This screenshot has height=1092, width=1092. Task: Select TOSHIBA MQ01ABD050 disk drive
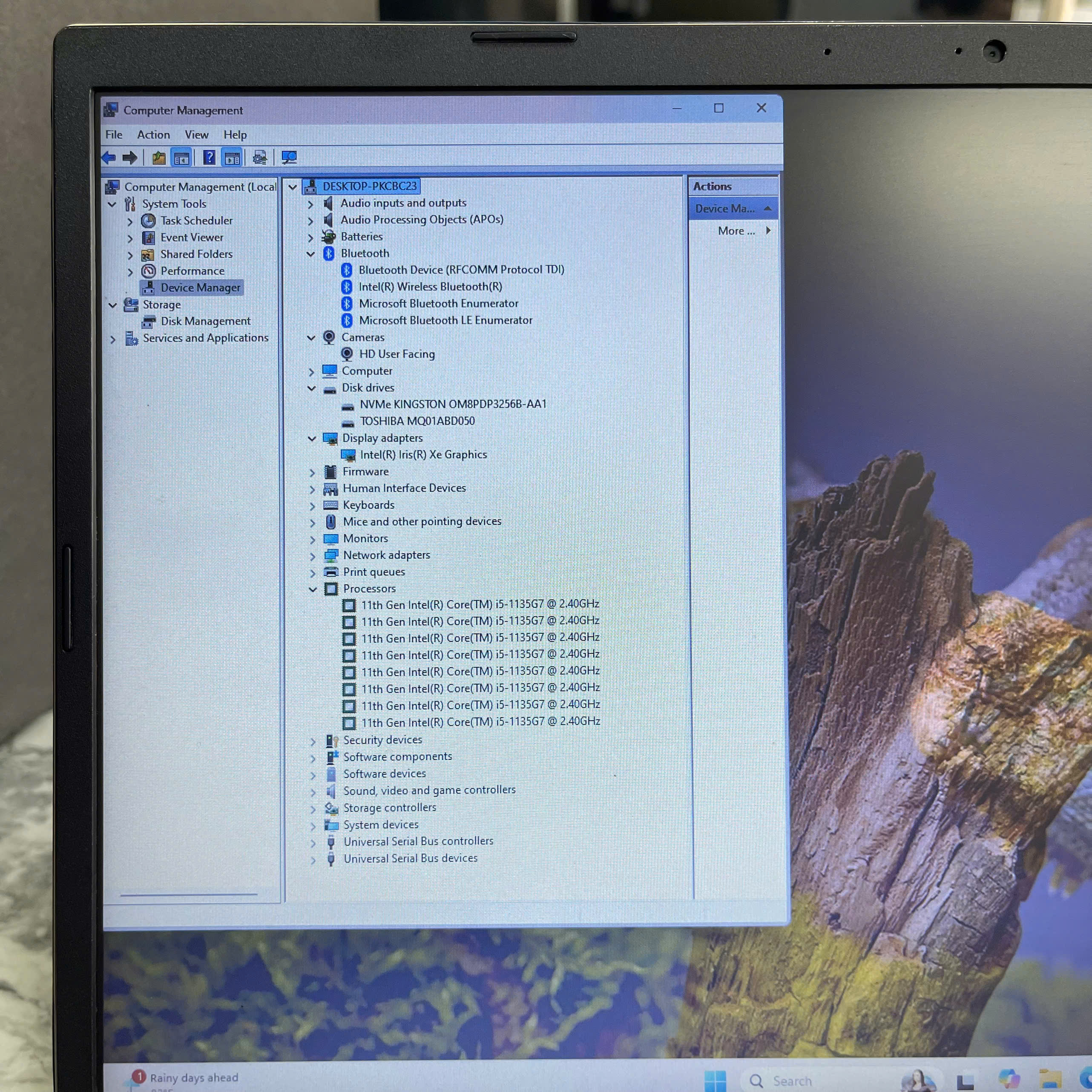[417, 421]
